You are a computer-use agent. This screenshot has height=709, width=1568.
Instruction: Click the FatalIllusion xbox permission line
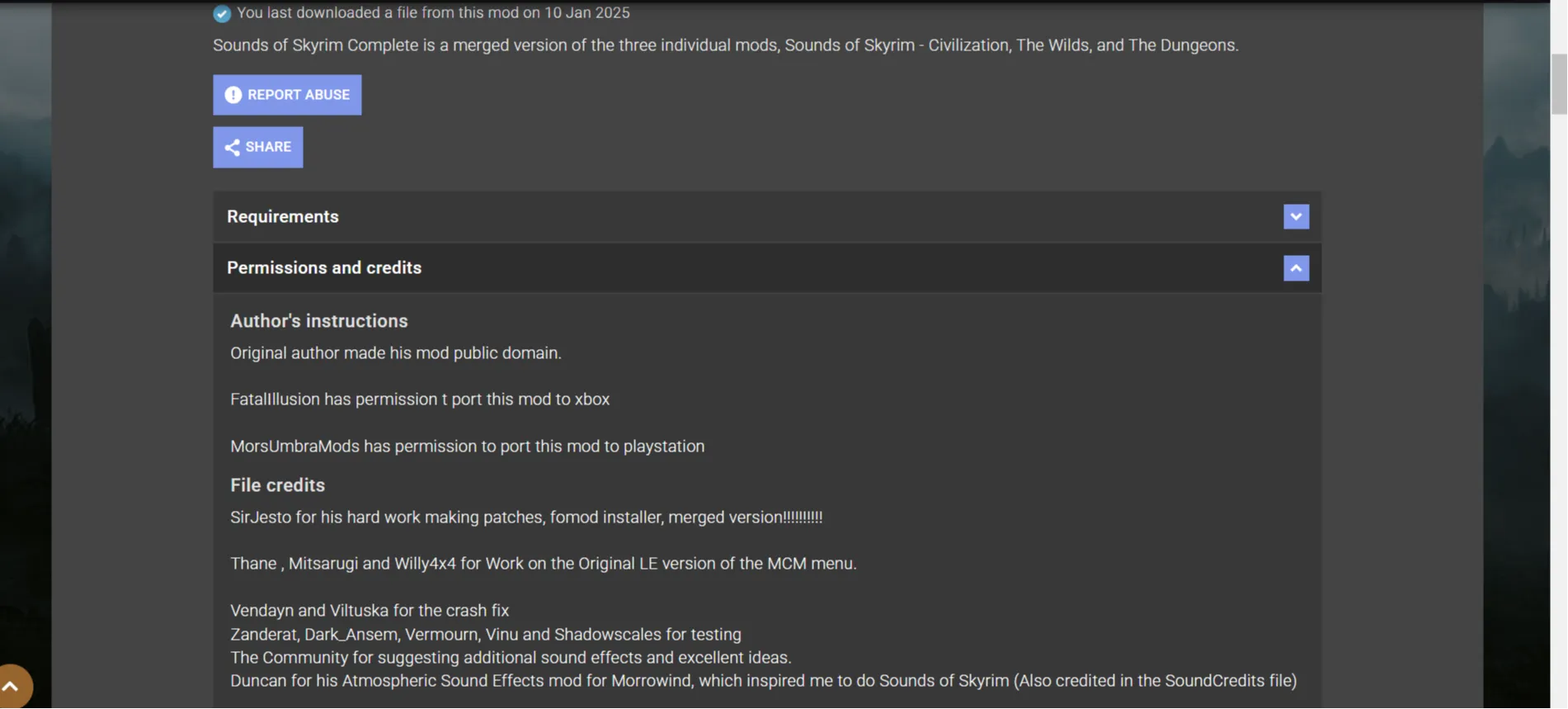click(420, 399)
